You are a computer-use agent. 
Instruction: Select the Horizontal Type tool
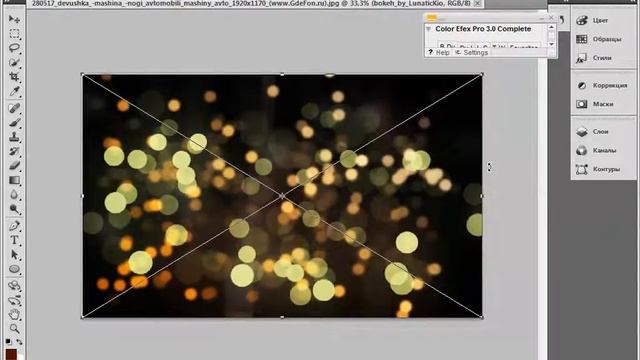coord(14,240)
